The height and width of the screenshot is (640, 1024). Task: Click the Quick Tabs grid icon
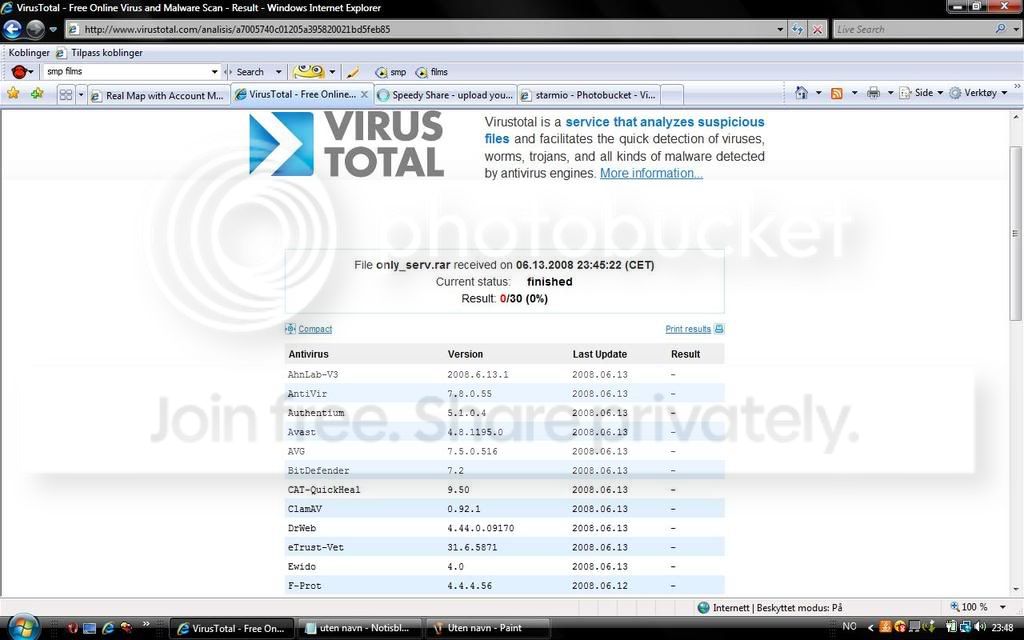[66, 95]
